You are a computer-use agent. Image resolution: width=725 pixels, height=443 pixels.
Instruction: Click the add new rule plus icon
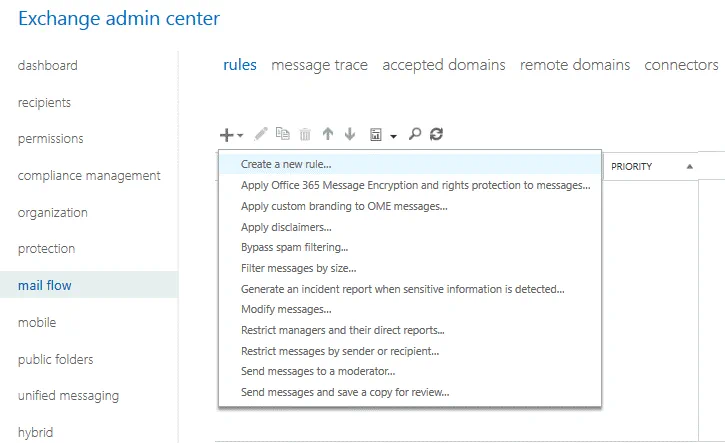[x=227, y=133]
